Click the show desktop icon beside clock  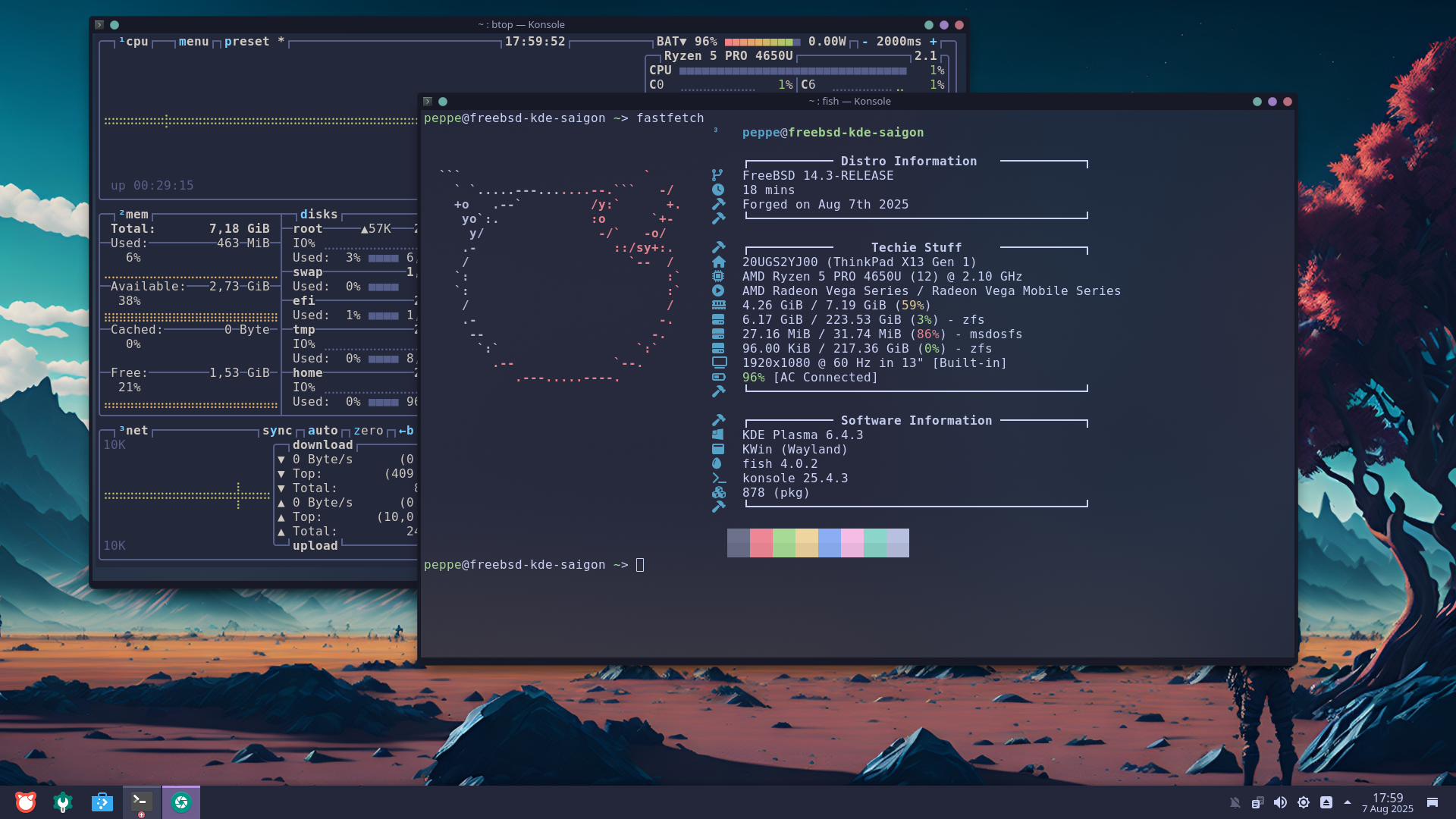[1432, 802]
